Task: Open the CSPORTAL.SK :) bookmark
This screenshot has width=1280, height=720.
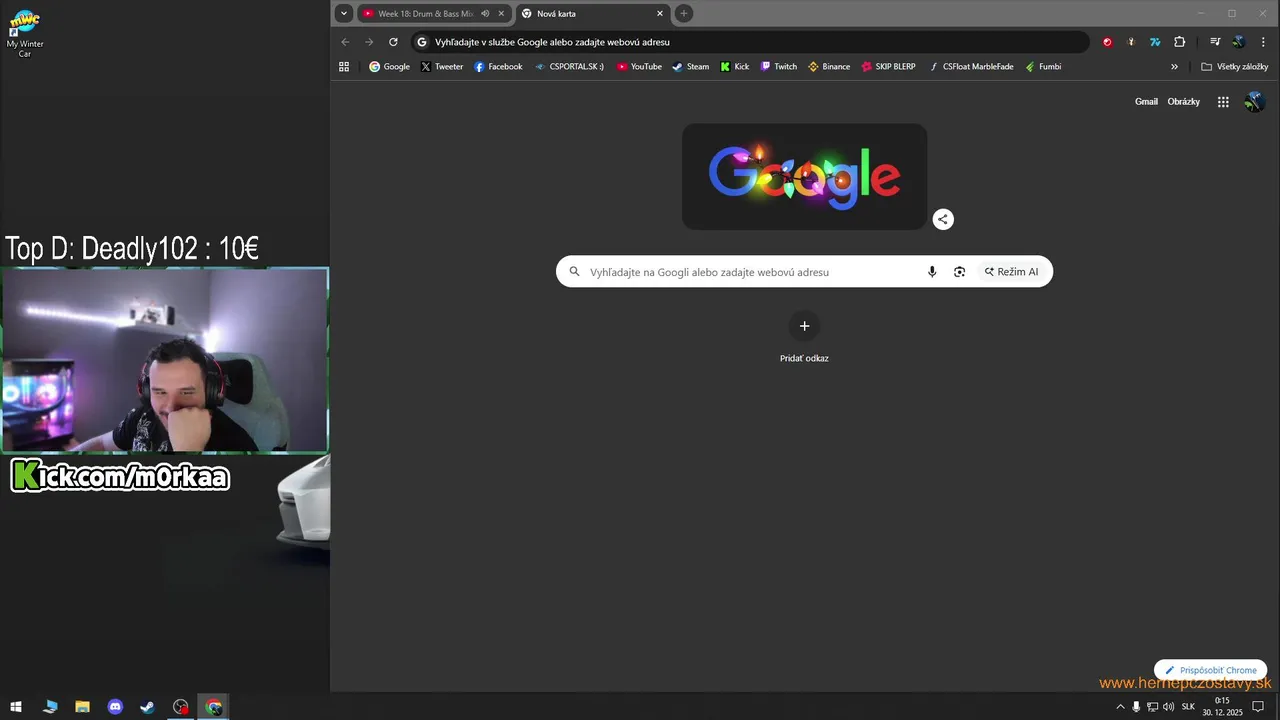Action: (x=569, y=67)
